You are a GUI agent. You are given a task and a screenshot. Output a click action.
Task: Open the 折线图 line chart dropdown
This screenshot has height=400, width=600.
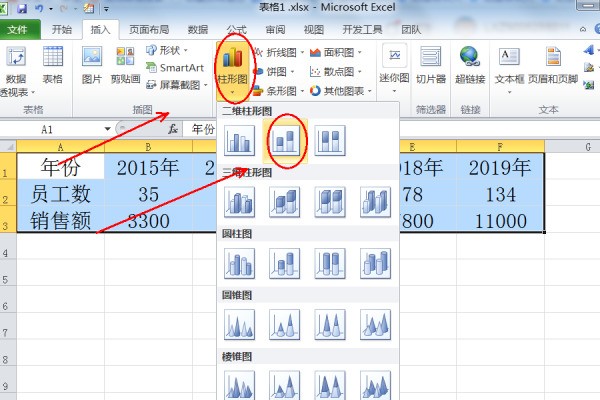279,52
